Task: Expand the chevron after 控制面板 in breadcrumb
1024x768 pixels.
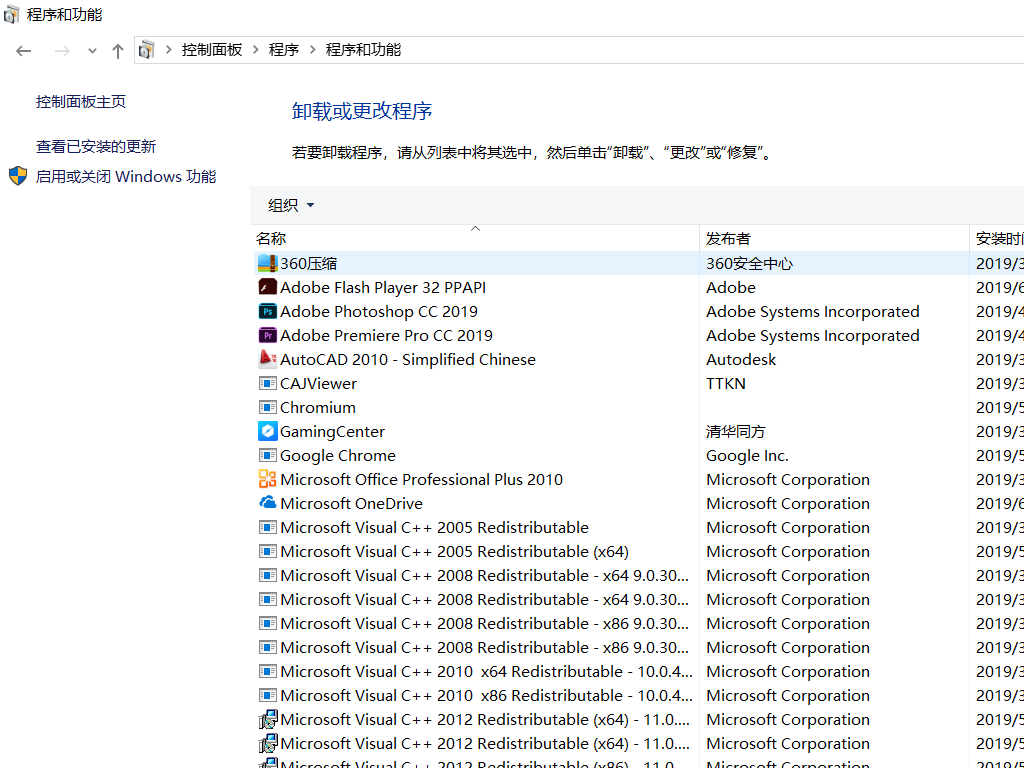Action: (x=256, y=50)
